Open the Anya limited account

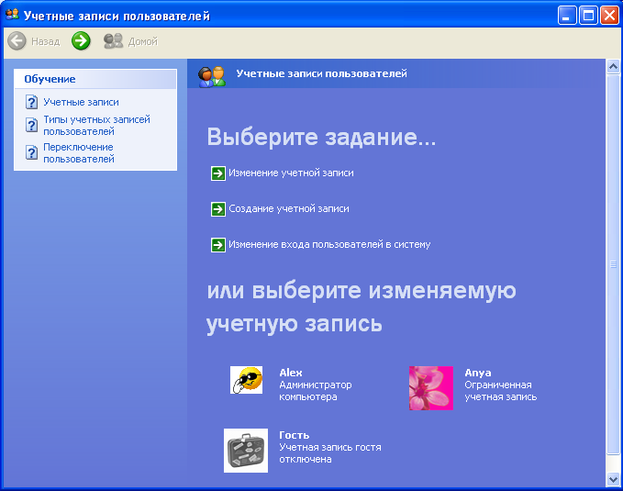click(501, 385)
